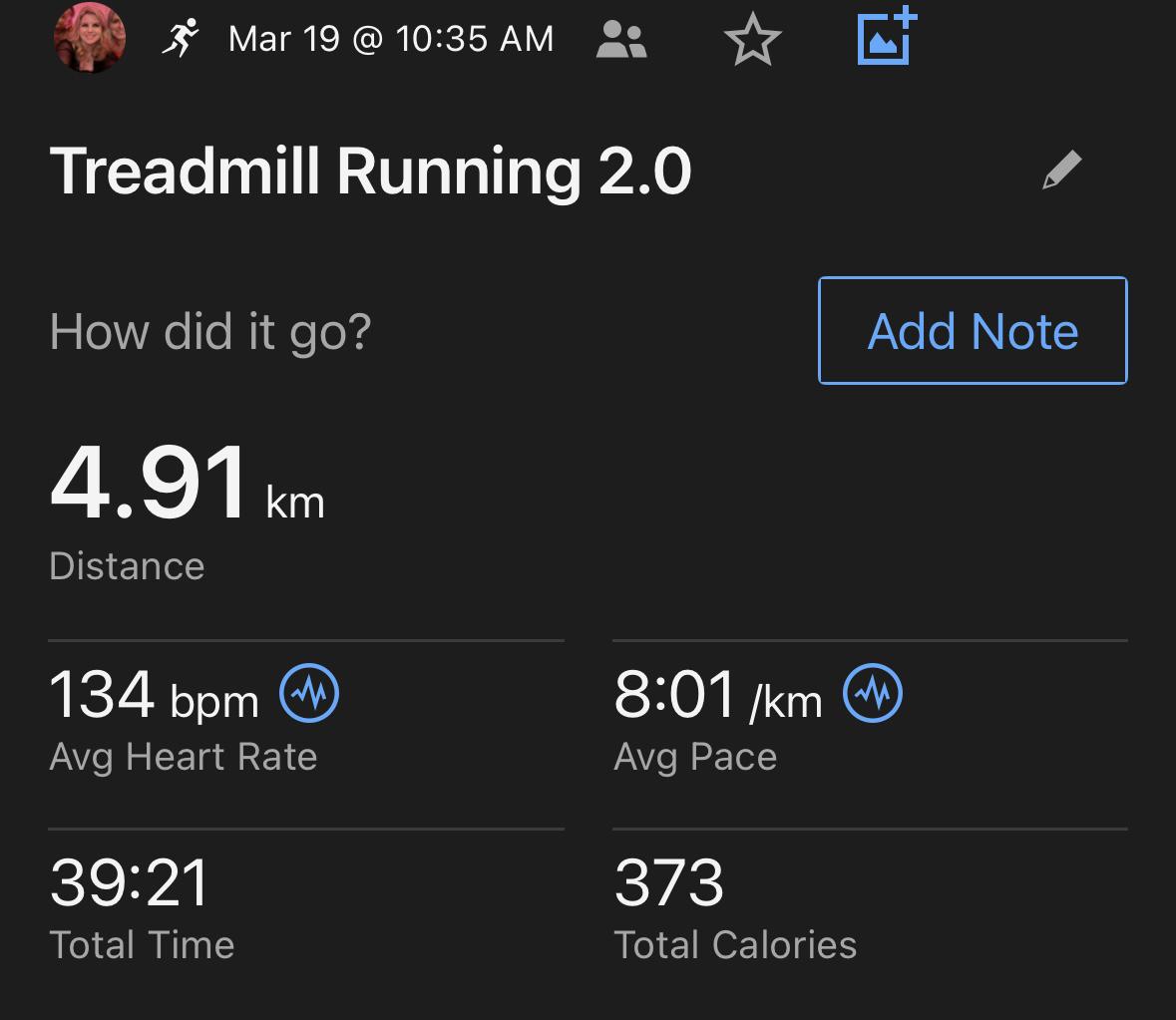
Task: Tap the 373 total calories value
Action: pos(669,882)
